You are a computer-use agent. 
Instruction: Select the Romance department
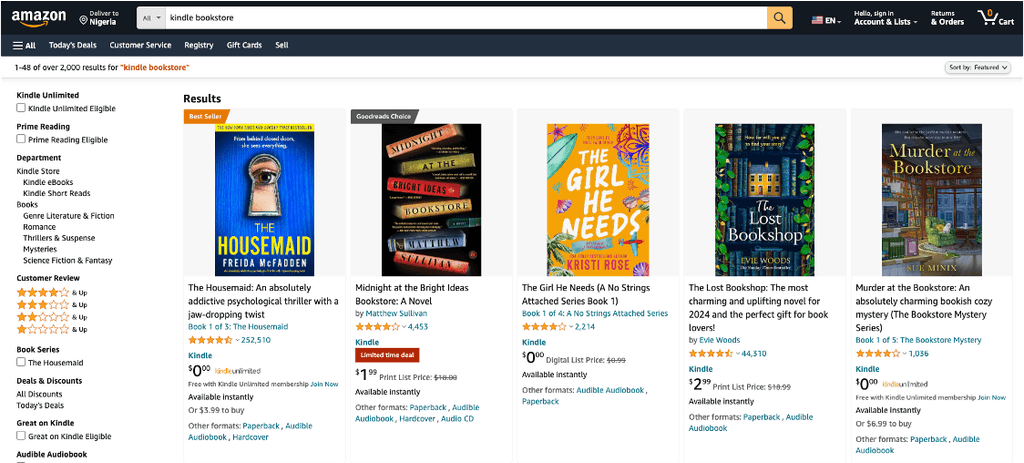(x=39, y=227)
